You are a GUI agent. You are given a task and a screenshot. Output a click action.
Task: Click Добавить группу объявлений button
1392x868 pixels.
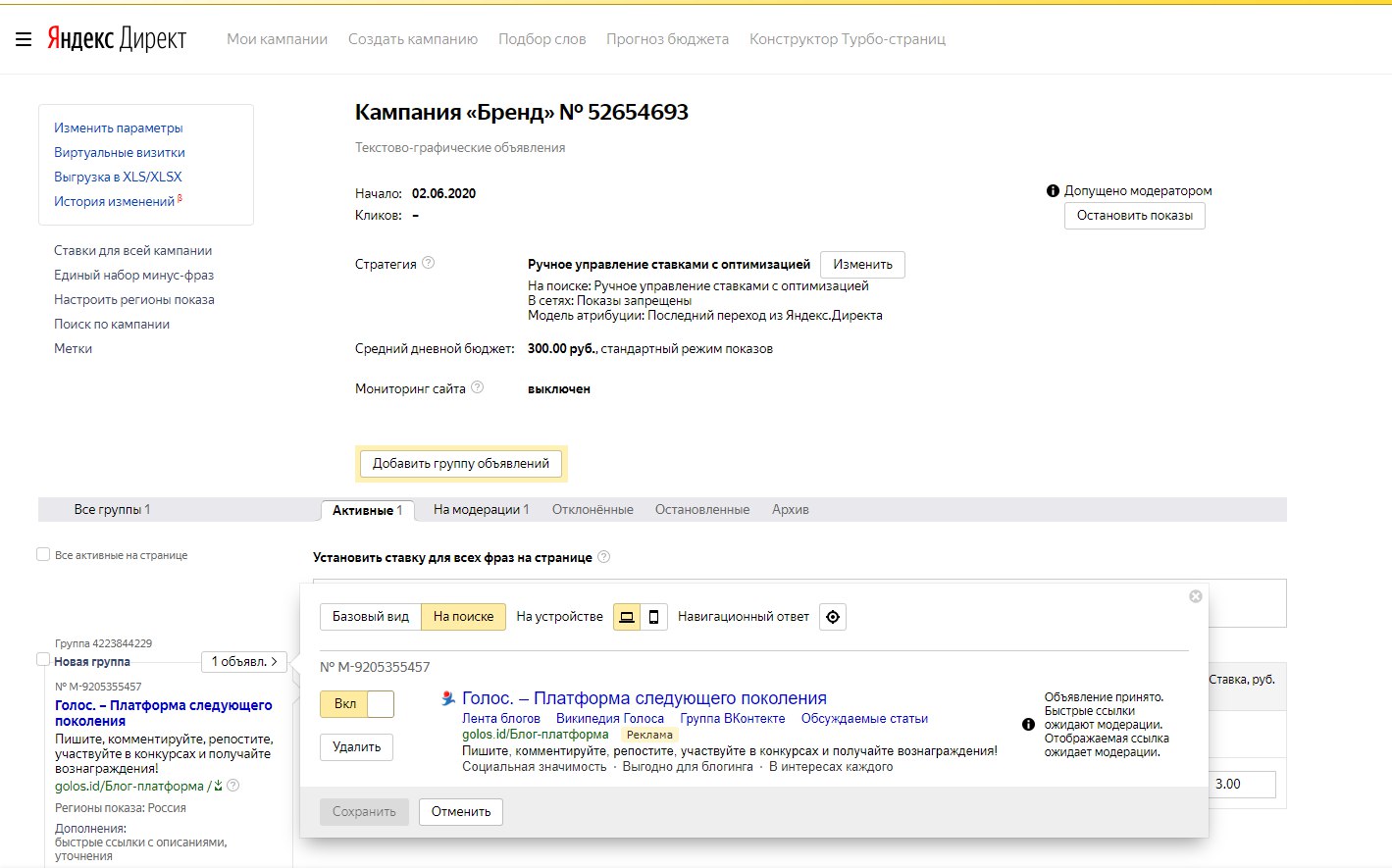(461, 464)
